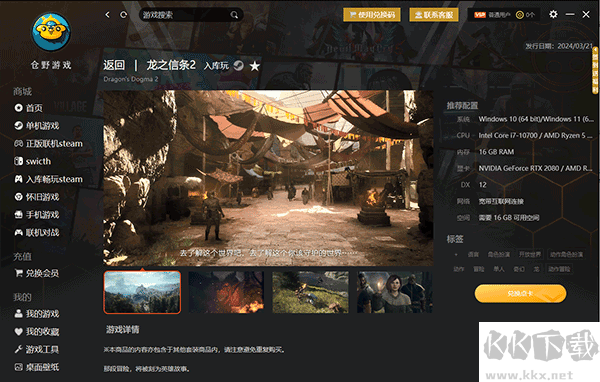
Task: Click the Switch console icon for swicth
Action: 18,161
